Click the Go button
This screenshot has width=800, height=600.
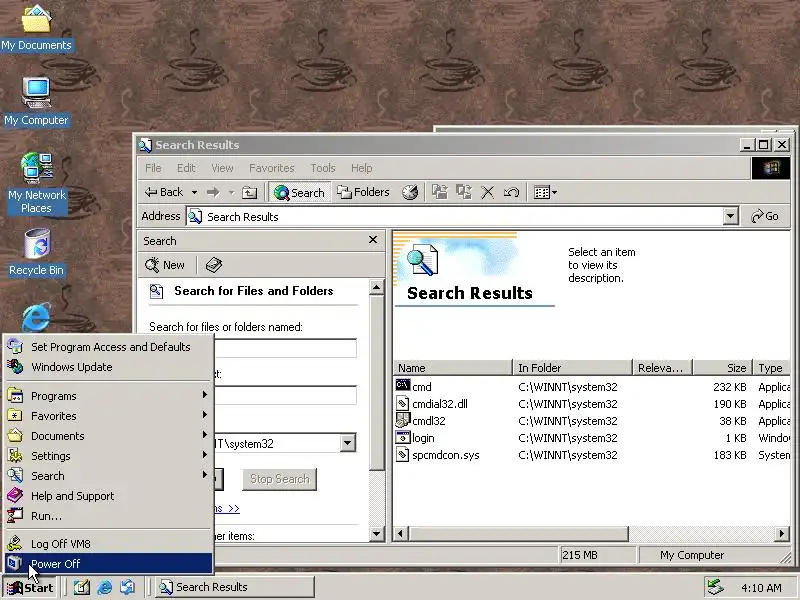(x=765, y=216)
